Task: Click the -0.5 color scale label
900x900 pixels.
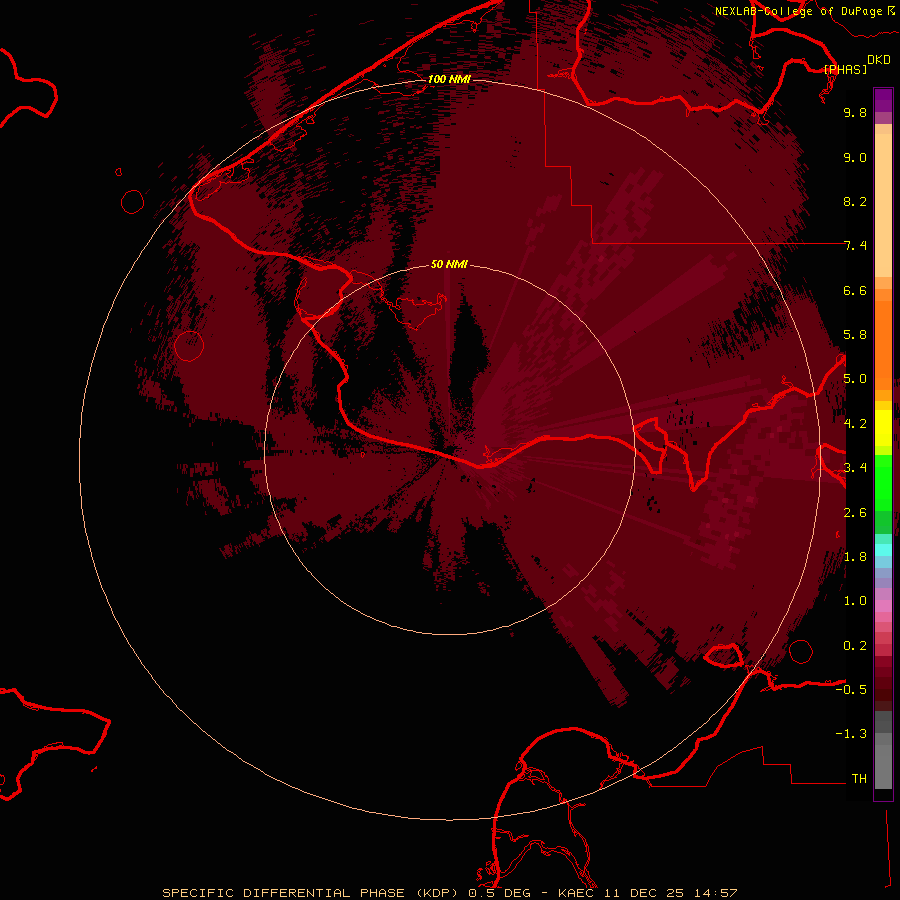Action: [x=851, y=690]
